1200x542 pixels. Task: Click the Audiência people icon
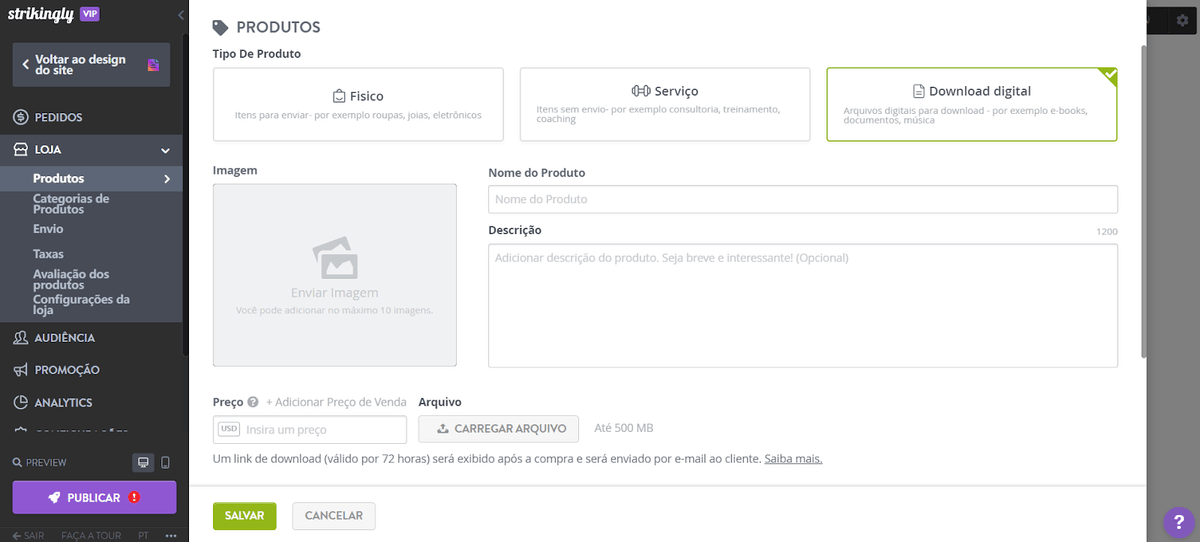click(20, 338)
